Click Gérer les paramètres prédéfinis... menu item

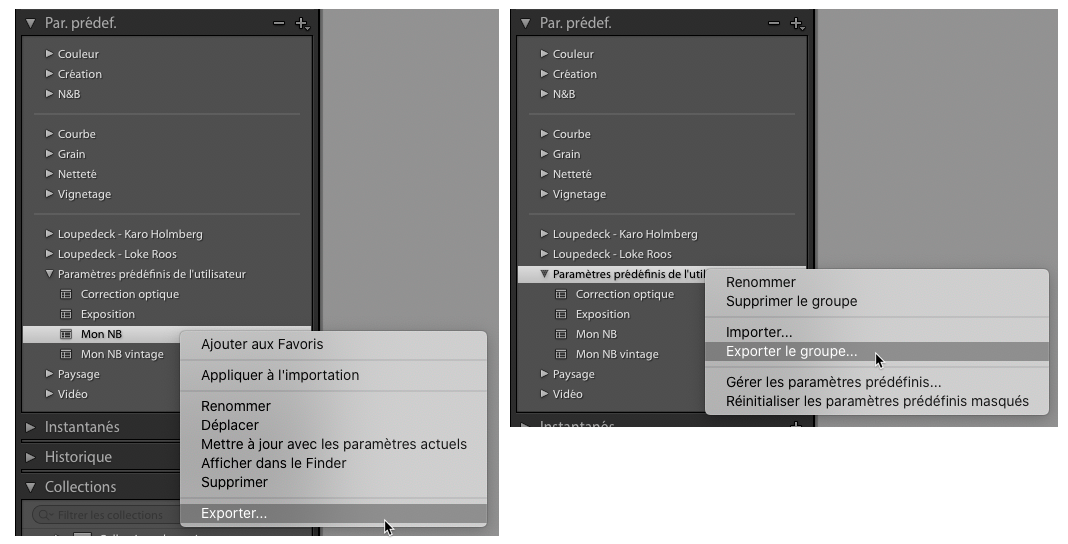click(x=833, y=382)
